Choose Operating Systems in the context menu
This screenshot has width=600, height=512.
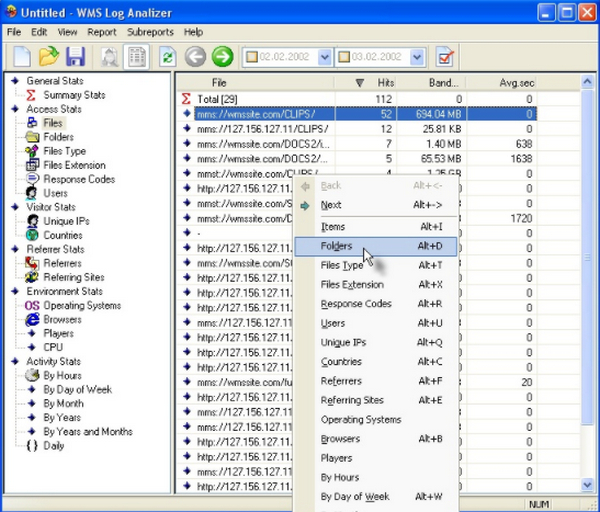375,420
